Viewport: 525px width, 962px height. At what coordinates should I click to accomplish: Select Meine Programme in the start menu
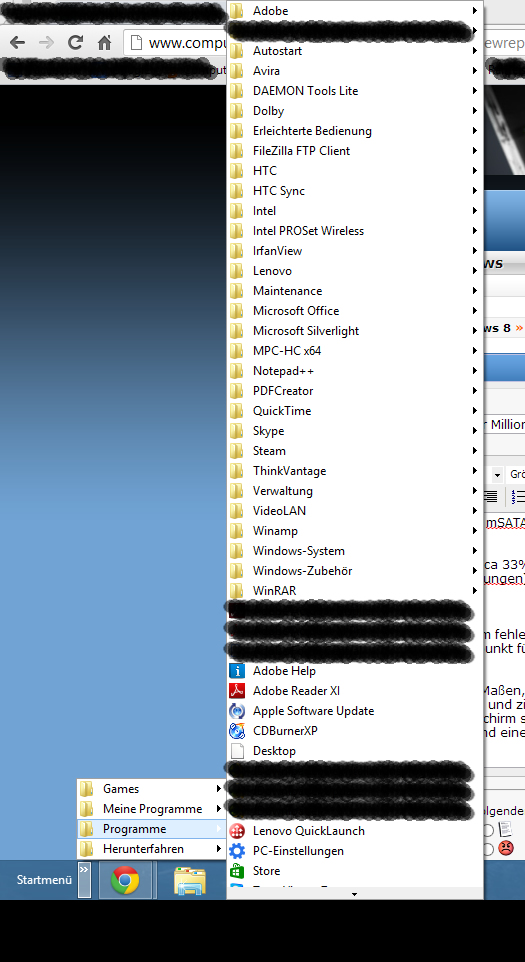(x=151, y=809)
